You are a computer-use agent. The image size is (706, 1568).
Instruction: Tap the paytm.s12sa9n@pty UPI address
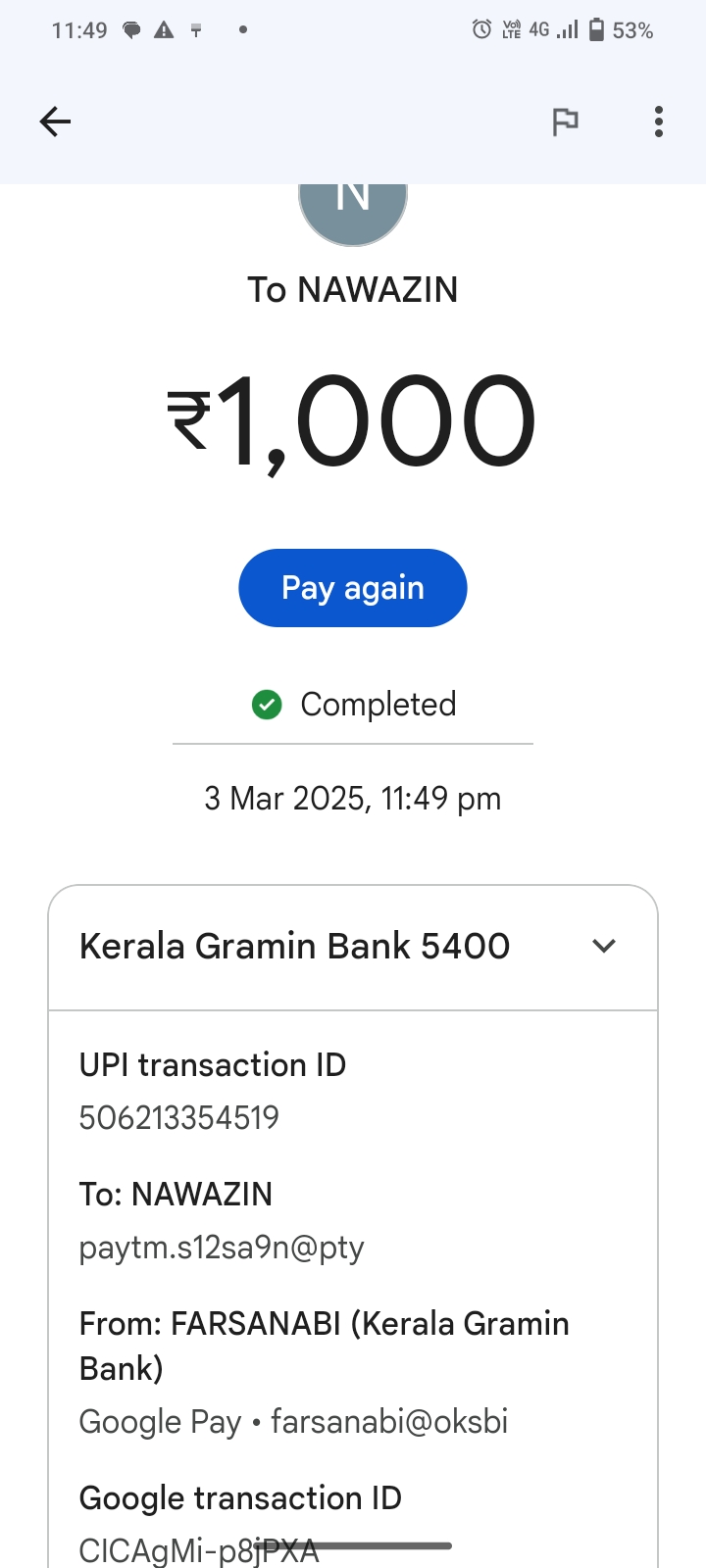(222, 1247)
